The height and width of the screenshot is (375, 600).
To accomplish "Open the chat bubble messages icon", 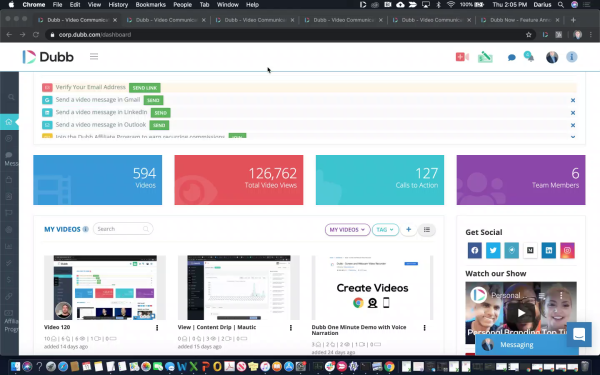I will tap(512, 57).
